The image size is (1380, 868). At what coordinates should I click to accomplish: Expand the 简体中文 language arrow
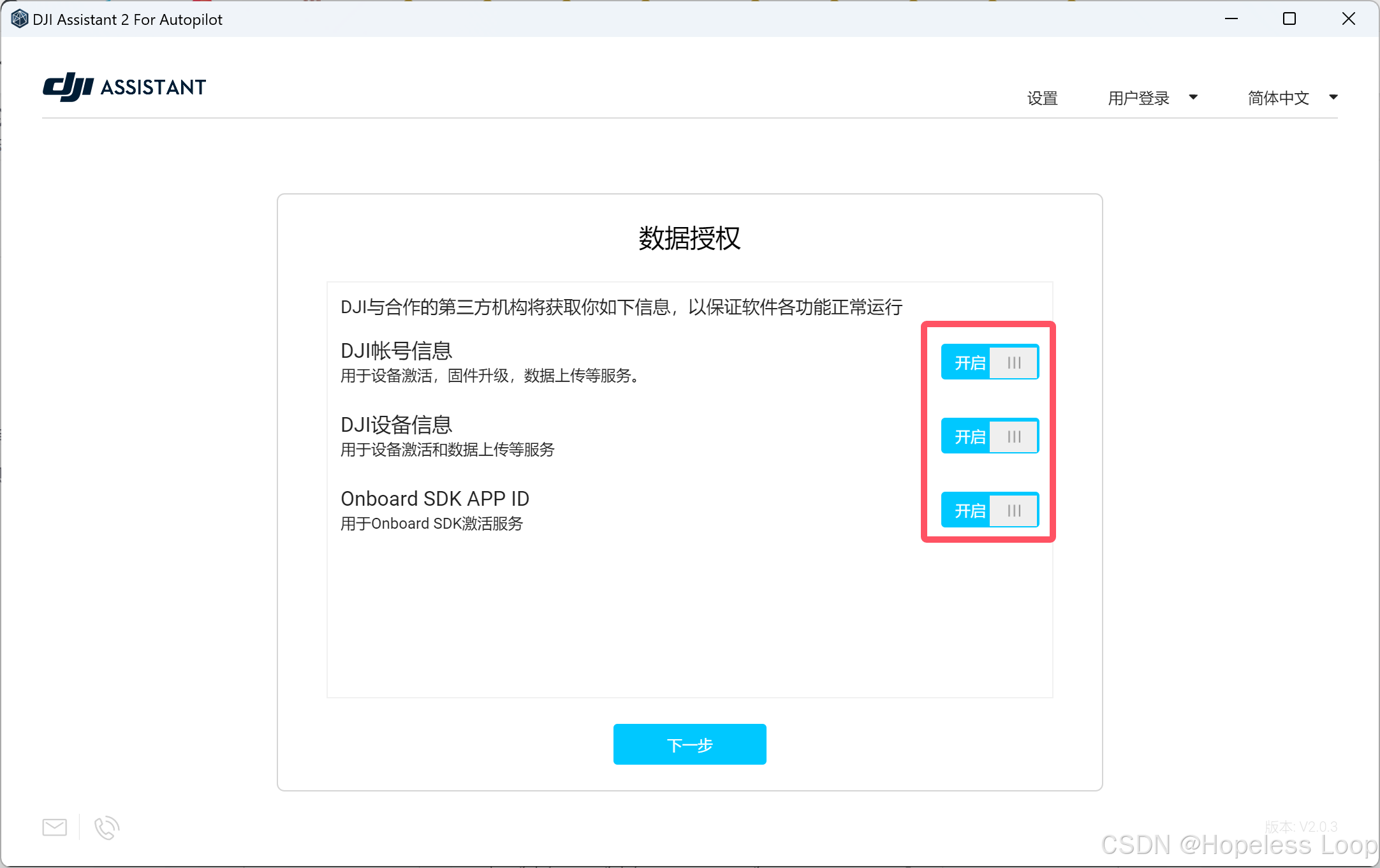coord(1333,98)
